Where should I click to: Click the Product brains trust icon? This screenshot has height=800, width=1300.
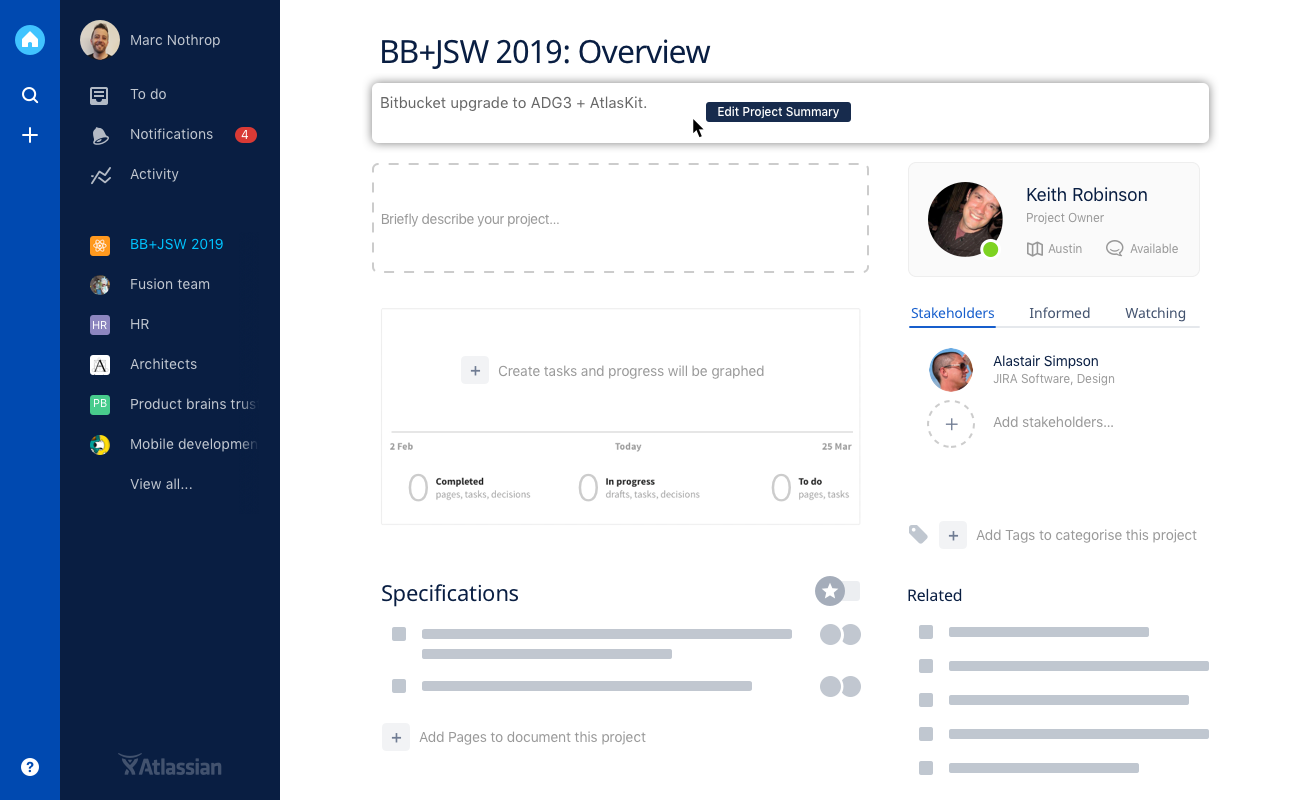tap(100, 405)
